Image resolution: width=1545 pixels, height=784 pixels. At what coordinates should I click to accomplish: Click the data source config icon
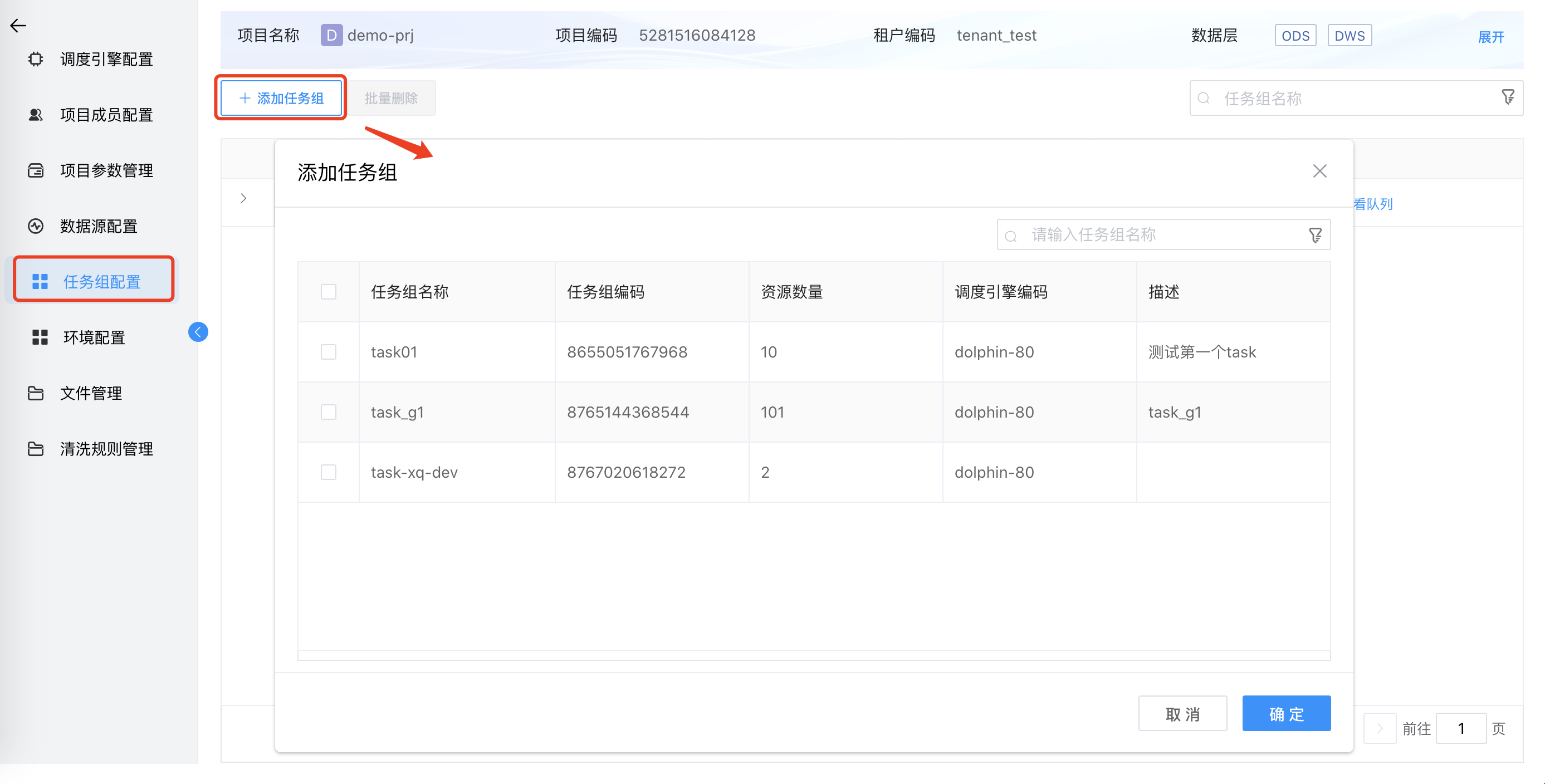pyautogui.click(x=36, y=226)
